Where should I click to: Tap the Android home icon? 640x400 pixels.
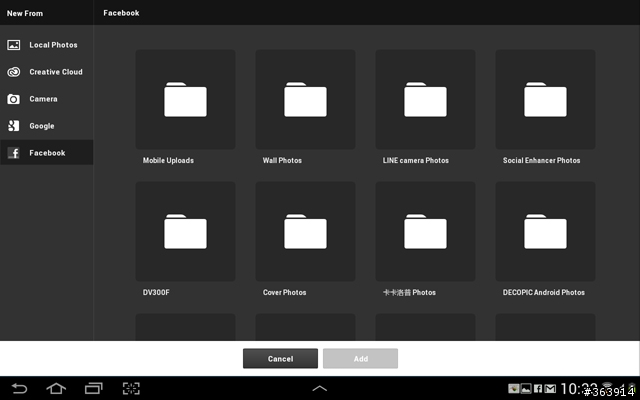[x=56, y=388]
